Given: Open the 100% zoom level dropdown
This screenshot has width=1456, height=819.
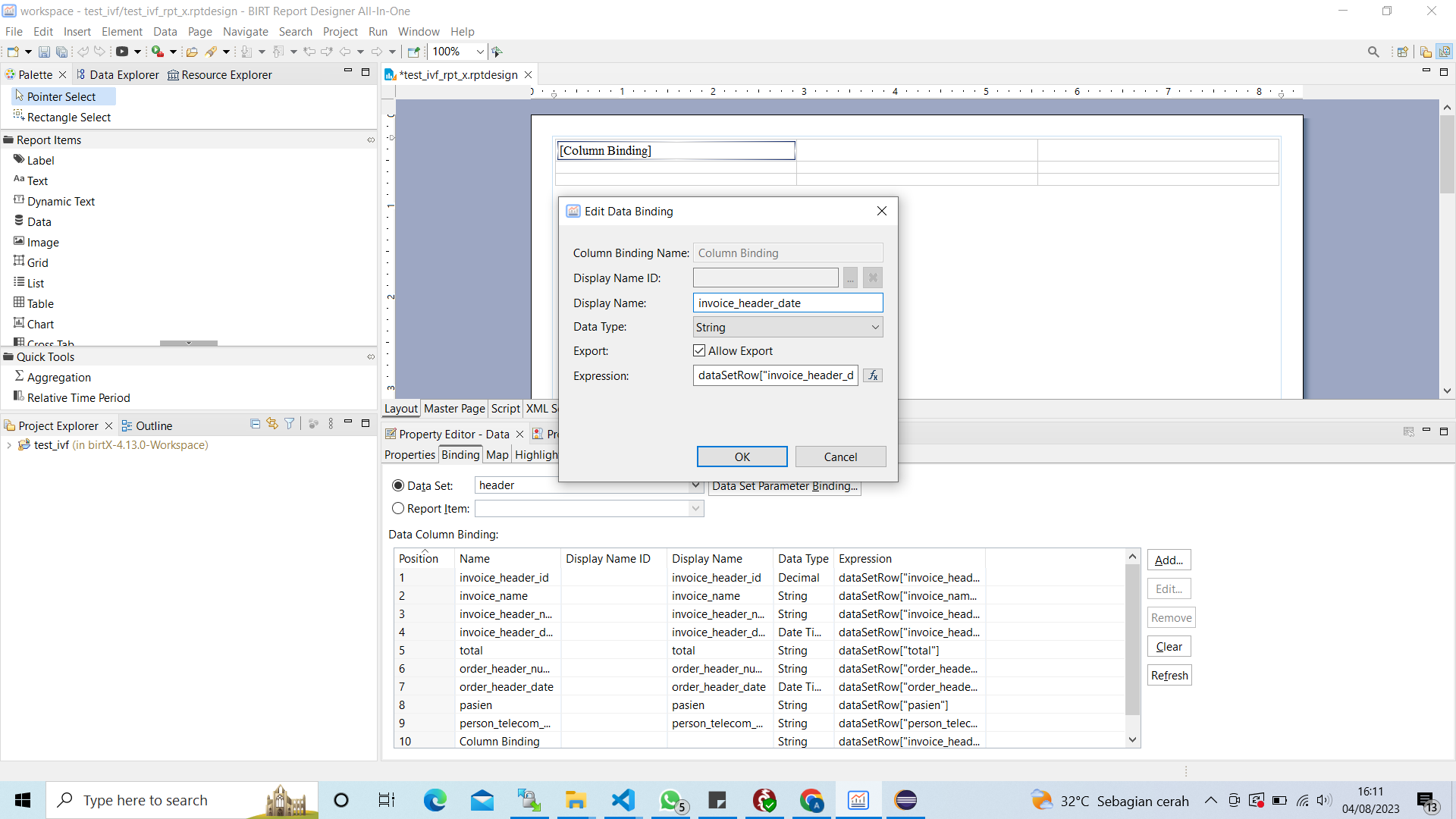Looking at the screenshot, I should point(480,52).
